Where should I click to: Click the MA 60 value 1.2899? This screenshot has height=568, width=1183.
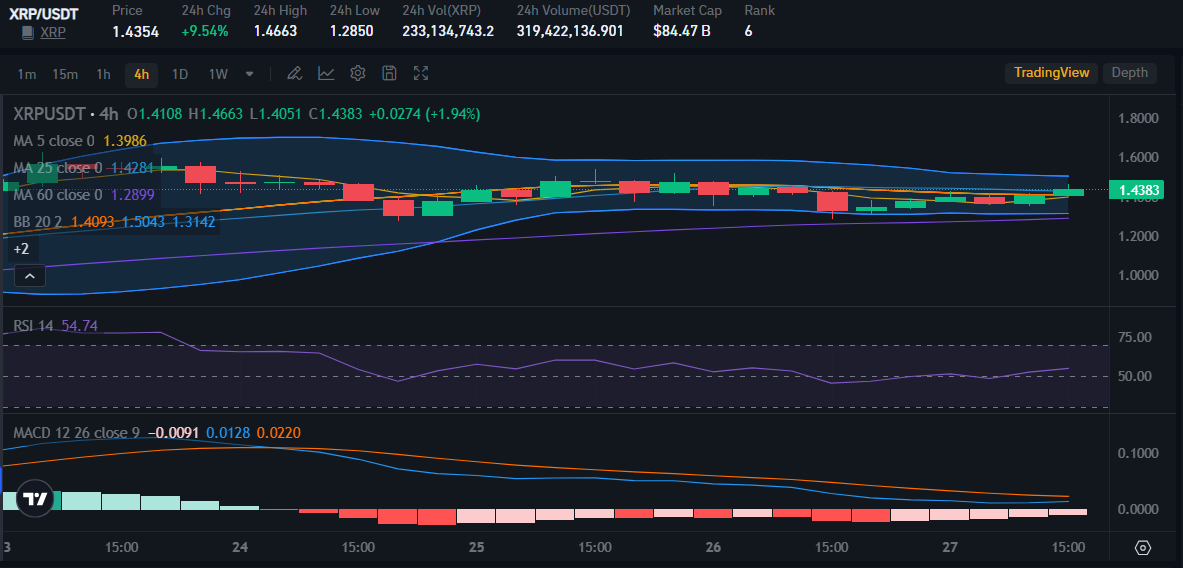[x=133, y=195]
